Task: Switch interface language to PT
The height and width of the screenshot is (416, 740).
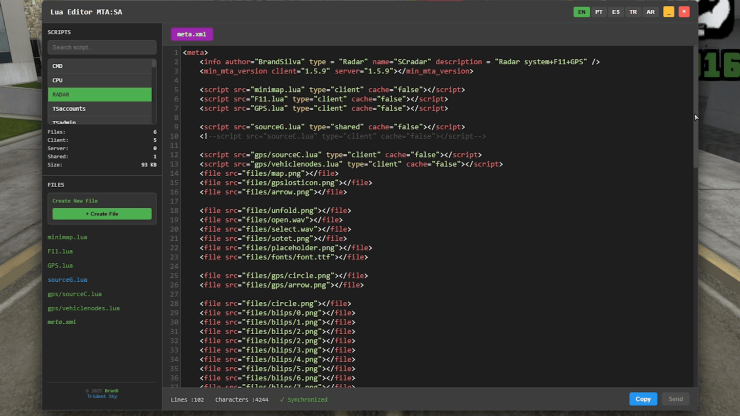Action: click(599, 12)
